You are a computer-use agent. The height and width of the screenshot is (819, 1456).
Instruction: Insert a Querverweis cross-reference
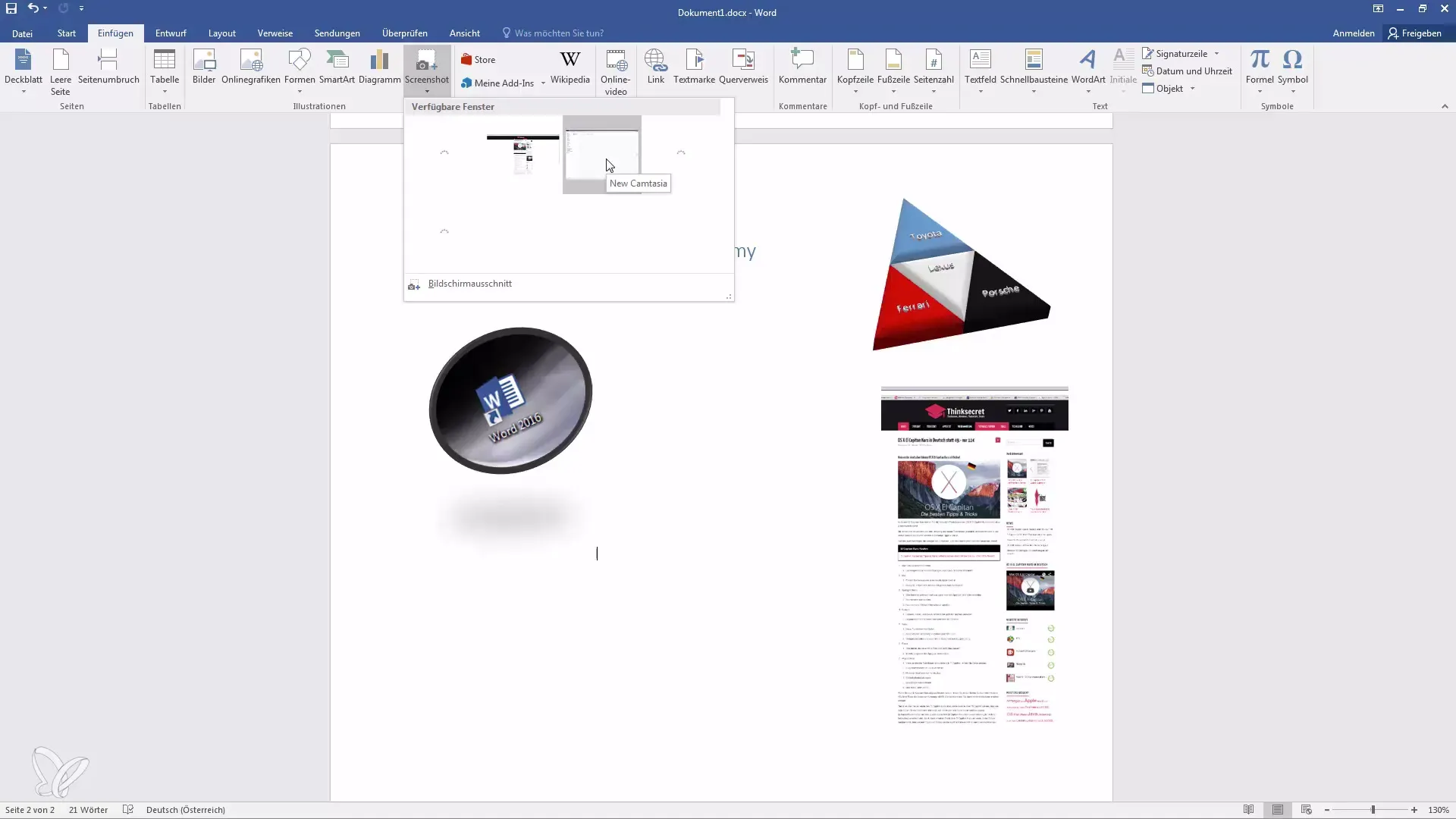click(743, 67)
